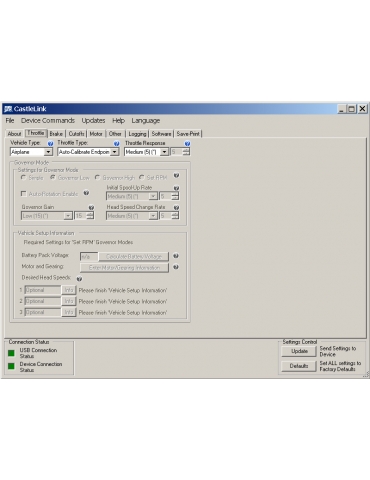This screenshot has height=480, width=370.
Task: Open the Device Commands menu
Action: coord(48,121)
